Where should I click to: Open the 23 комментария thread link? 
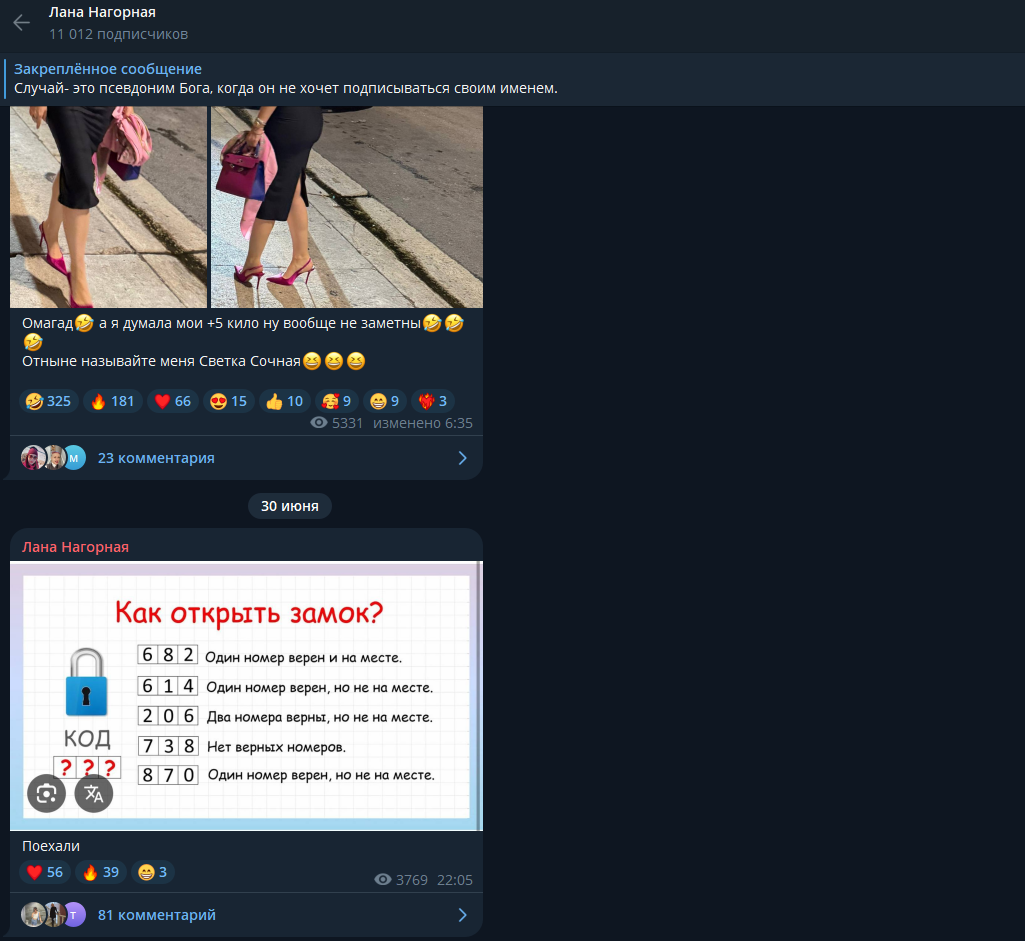[156, 458]
